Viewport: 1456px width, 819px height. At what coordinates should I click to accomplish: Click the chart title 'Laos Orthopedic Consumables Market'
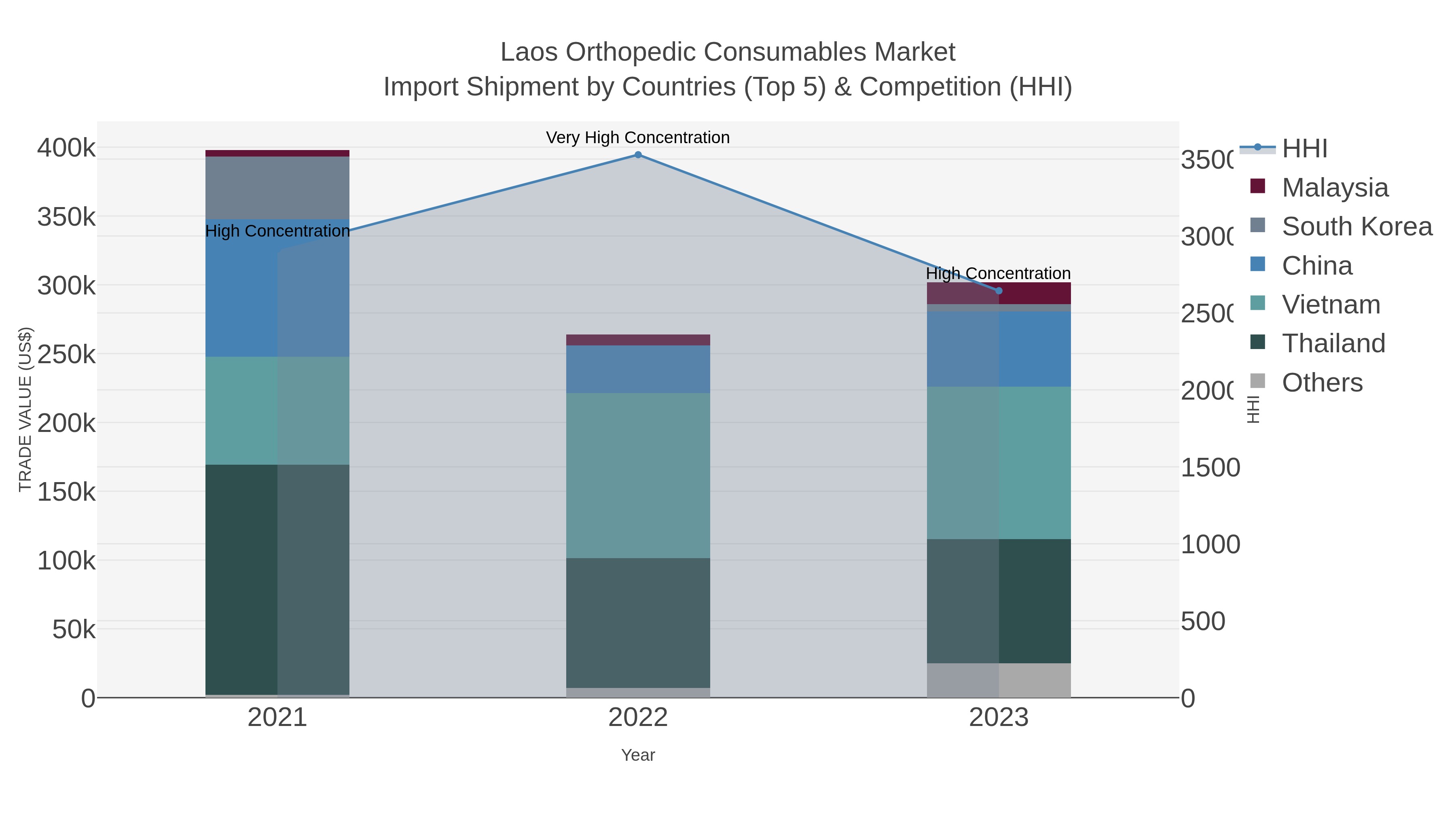coord(728,52)
